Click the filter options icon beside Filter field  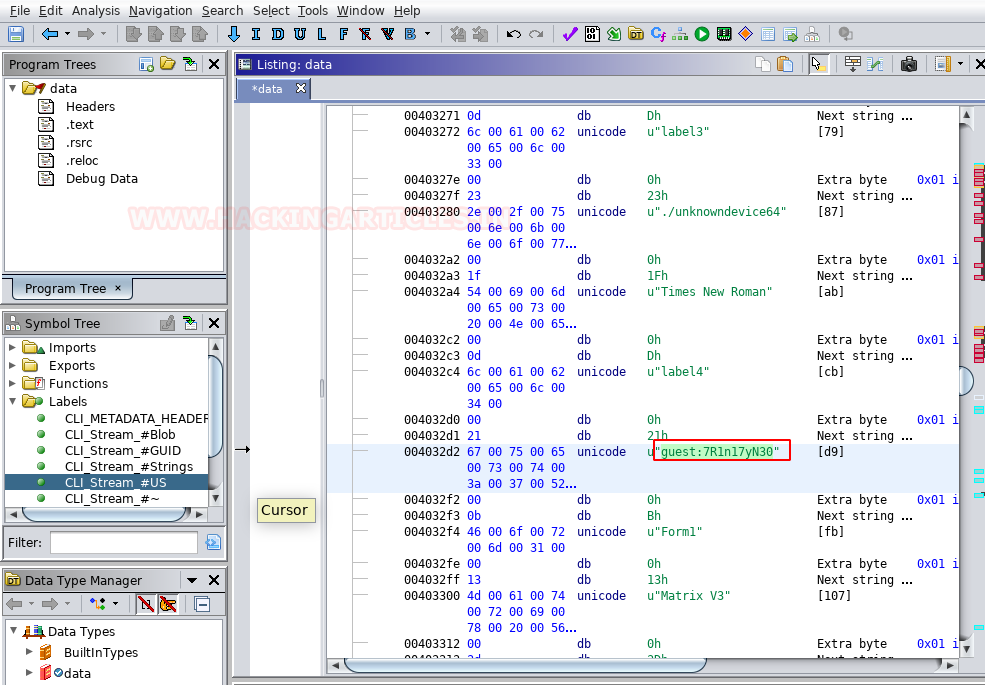pos(213,542)
